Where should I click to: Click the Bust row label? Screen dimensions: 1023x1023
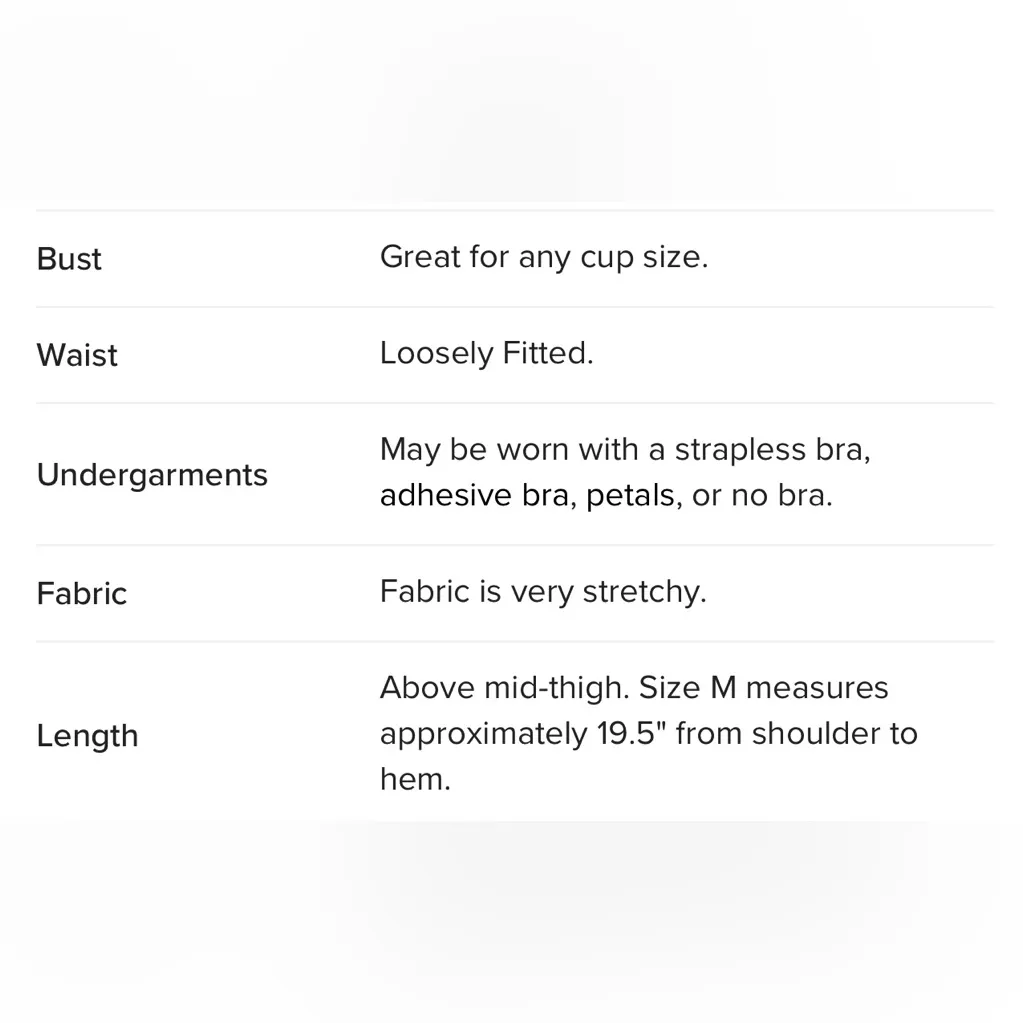tap(69, 259)
